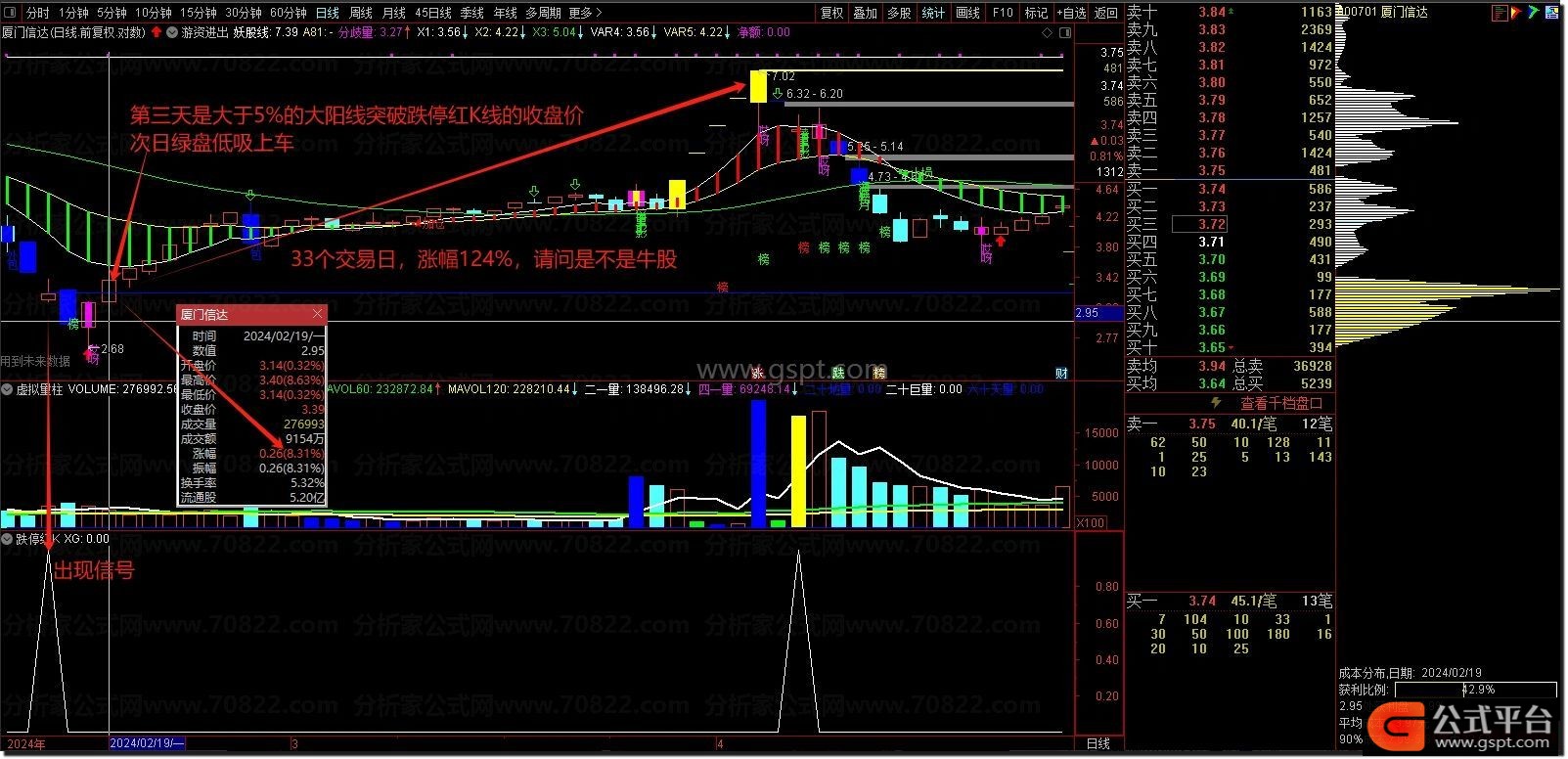
Task: Click the yellow 榜 marker below price chart
Action: click(879, 373)
